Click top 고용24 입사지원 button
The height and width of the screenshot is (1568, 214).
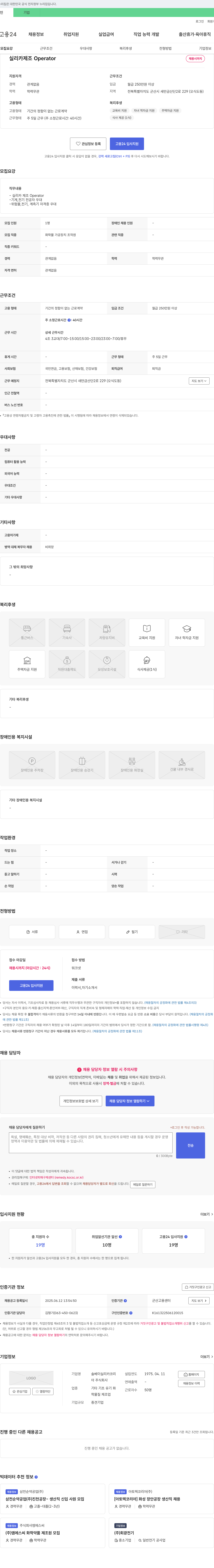(x=127, y=144)
